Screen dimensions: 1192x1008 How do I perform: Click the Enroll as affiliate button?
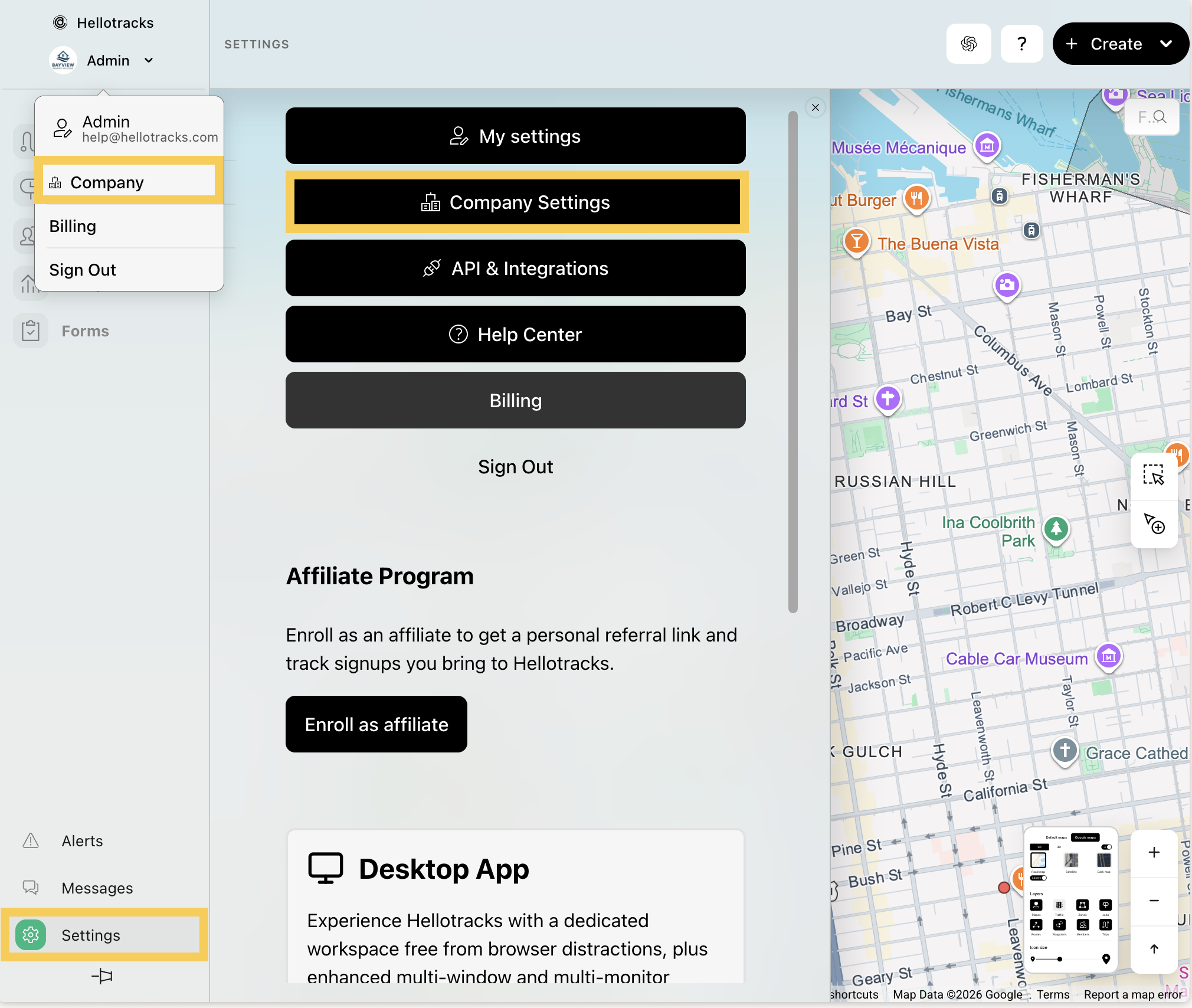point(376,725)
